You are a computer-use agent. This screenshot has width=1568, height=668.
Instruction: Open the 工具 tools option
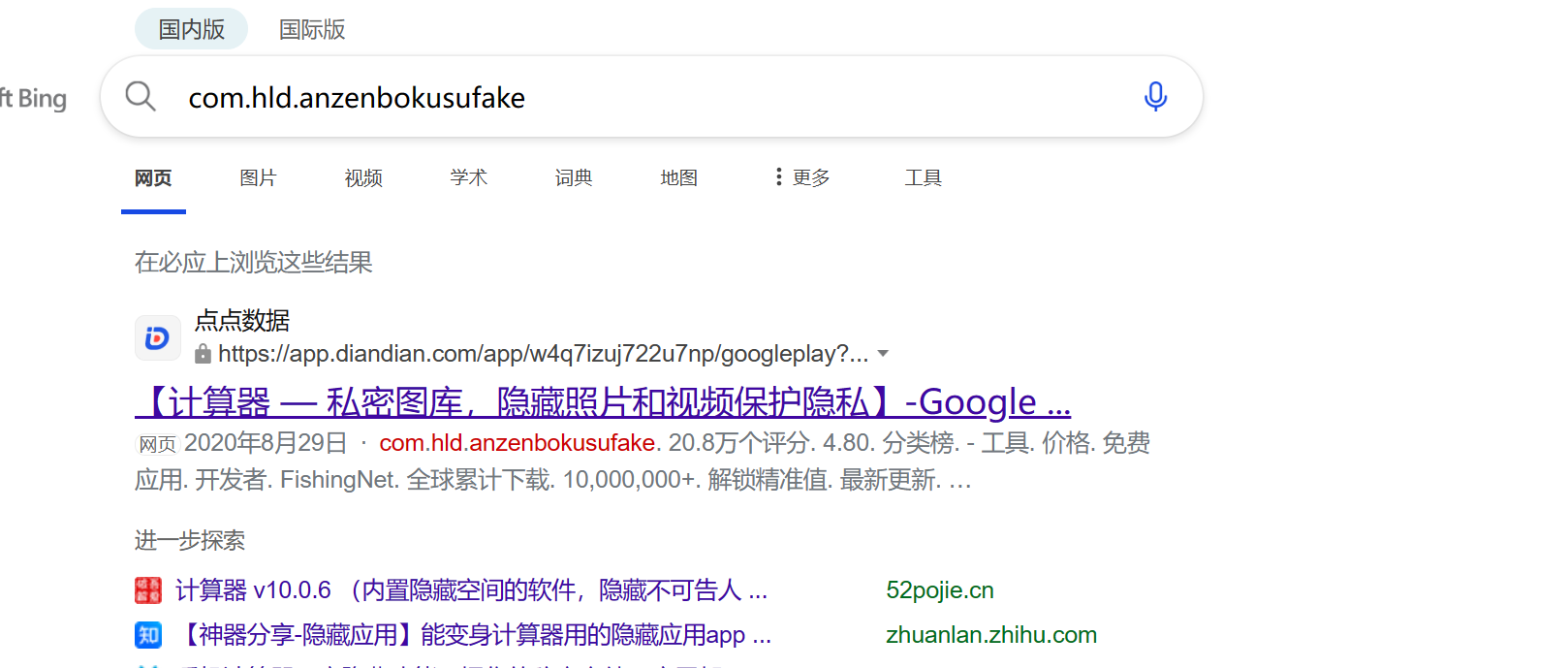[924, 177]
